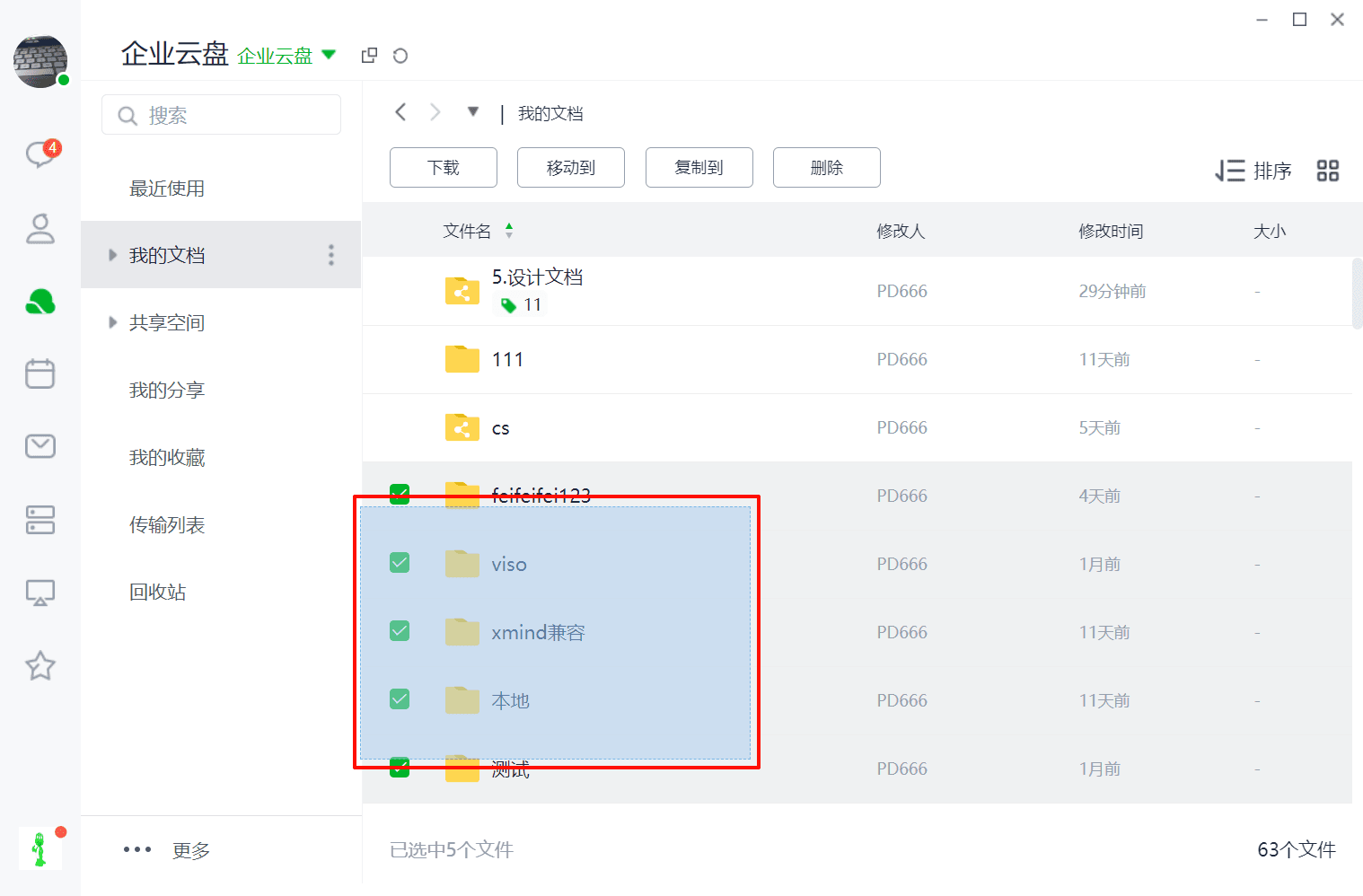The height and width of the screenshot is (896, 1363).
Task: Click the 修改人 column header
Action: coord(901,231)
